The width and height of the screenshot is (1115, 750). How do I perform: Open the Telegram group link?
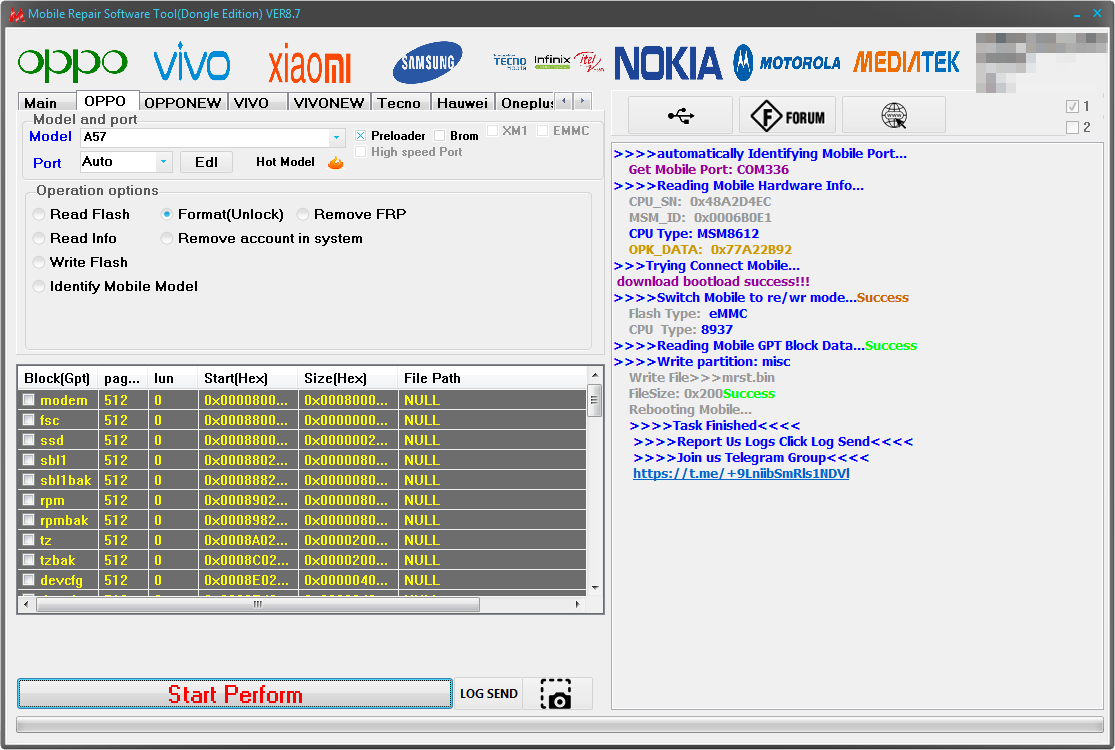741,473
